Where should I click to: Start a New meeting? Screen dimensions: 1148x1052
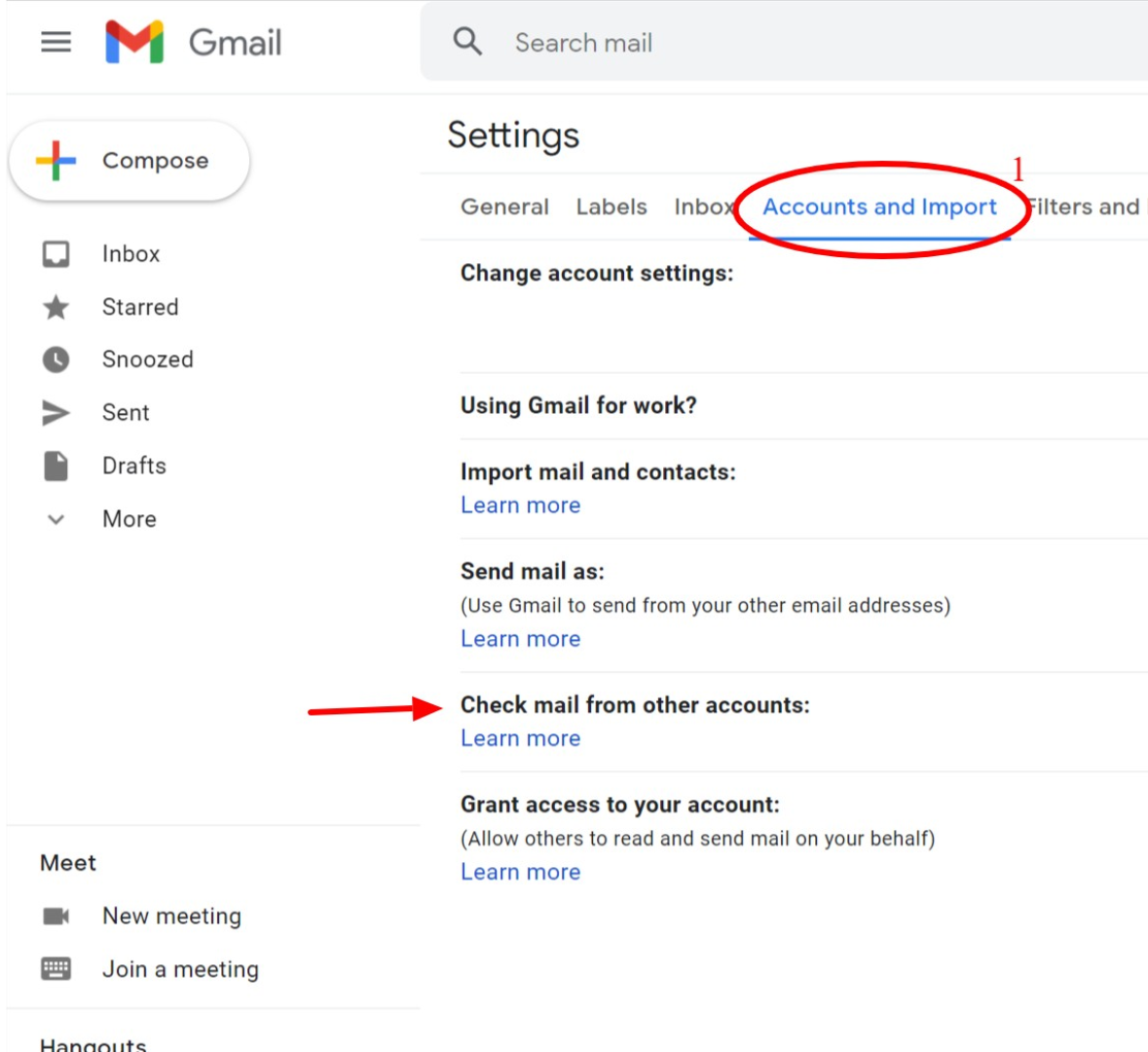(x=171, y=917)
